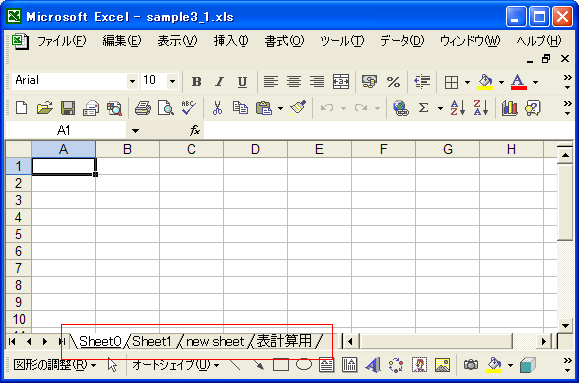Click the fx insert function button
The width and height of the screenshot is (579, 383).
(195, 130)
